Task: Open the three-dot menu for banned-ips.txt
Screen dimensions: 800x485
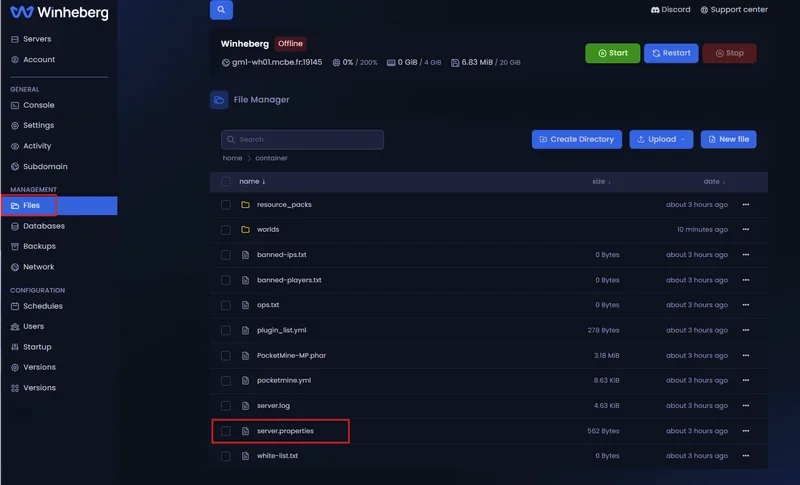Action: point(745,254)
